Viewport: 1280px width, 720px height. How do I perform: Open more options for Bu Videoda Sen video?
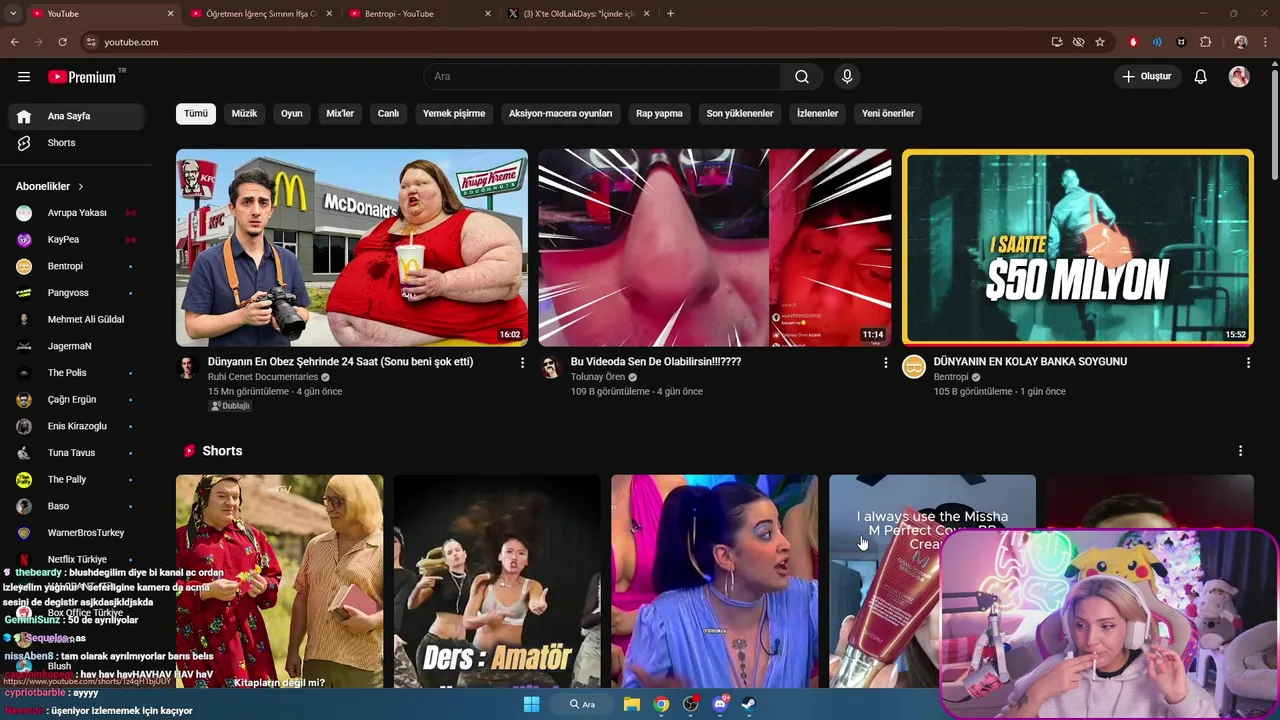point(885,363)
